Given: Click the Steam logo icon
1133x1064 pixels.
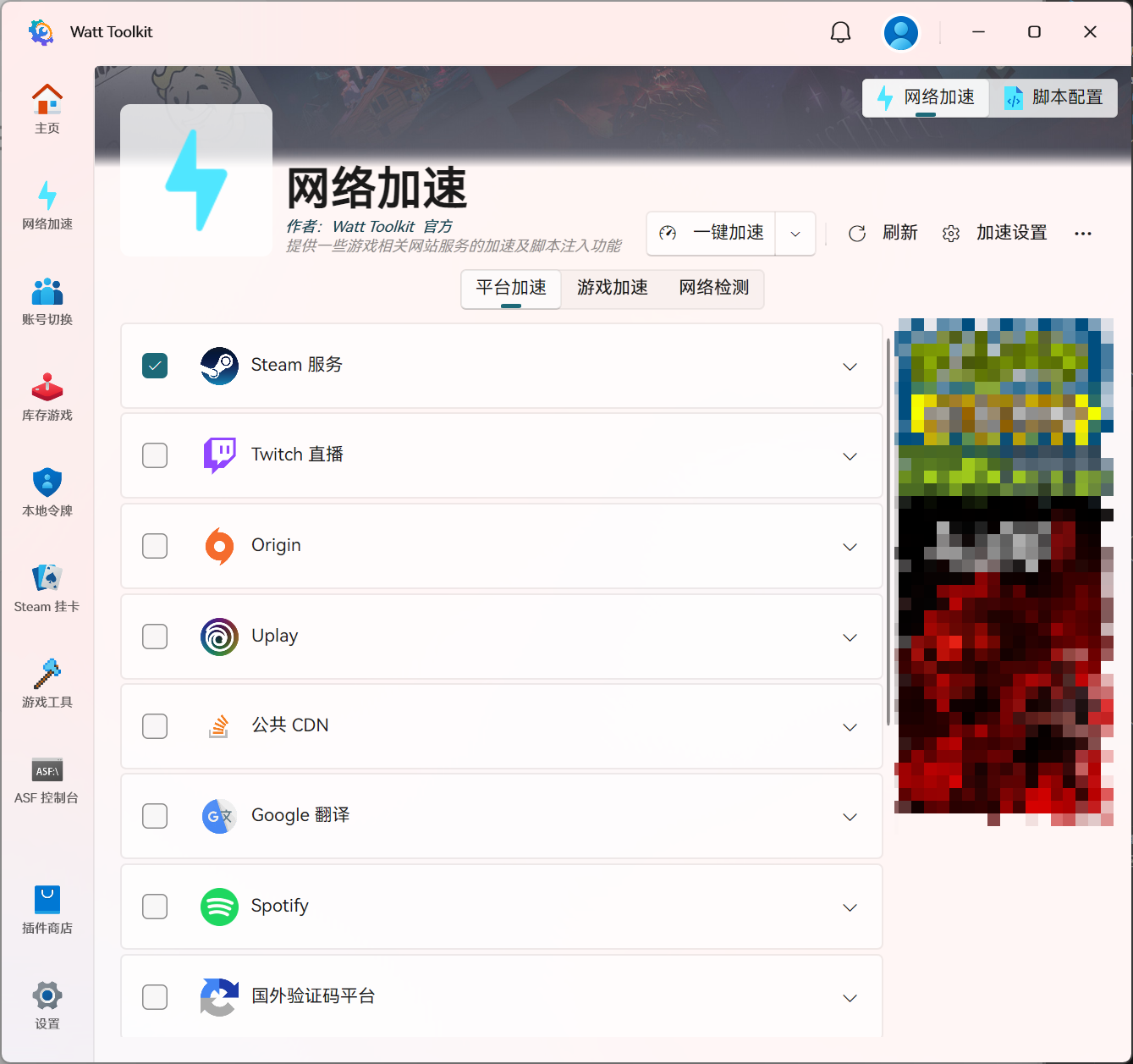Looking at the screenshot, I should [x=219, y=366].
